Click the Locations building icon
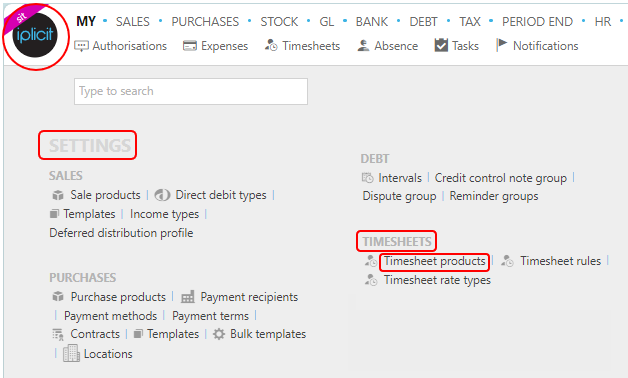This screenshot has height=378, width=628. pyautogui.click(x=71, y=353)
